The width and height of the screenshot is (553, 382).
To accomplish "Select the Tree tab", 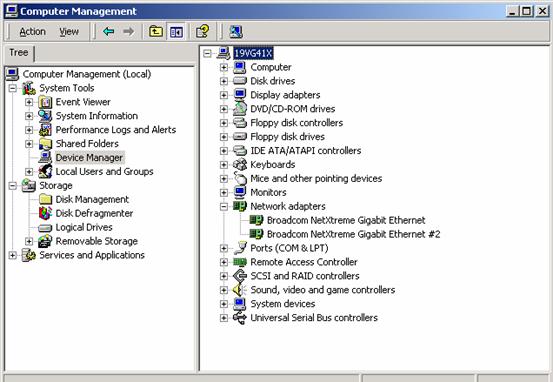I will (x=19, y=53).
